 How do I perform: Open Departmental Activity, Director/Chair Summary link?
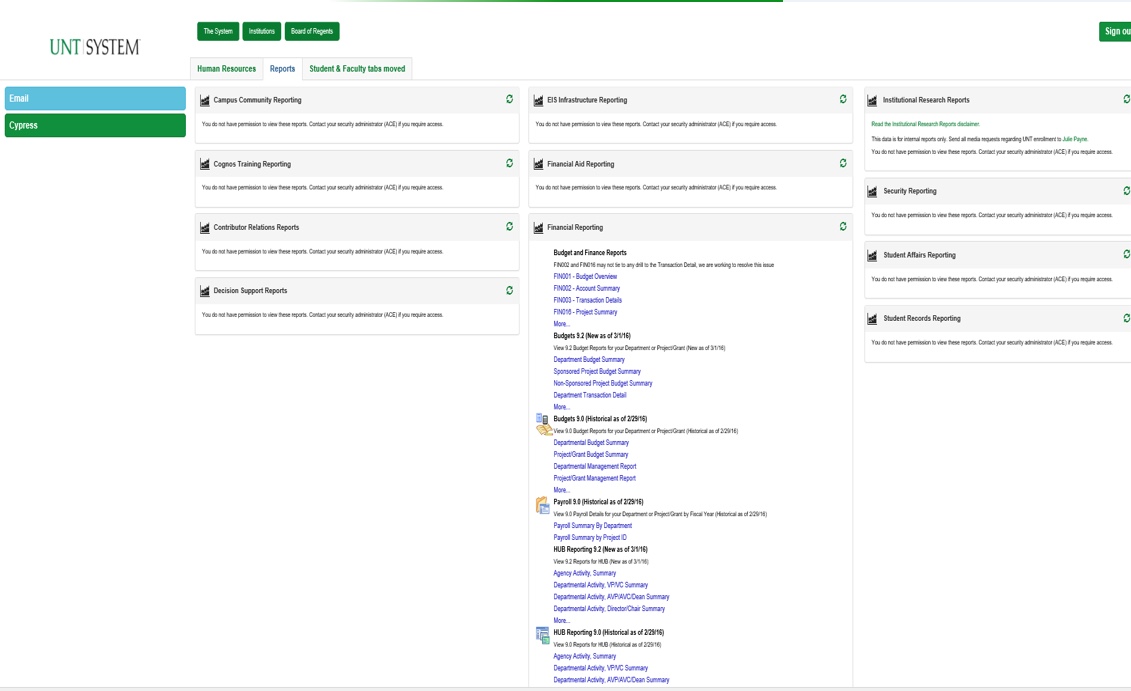point(609,609)
